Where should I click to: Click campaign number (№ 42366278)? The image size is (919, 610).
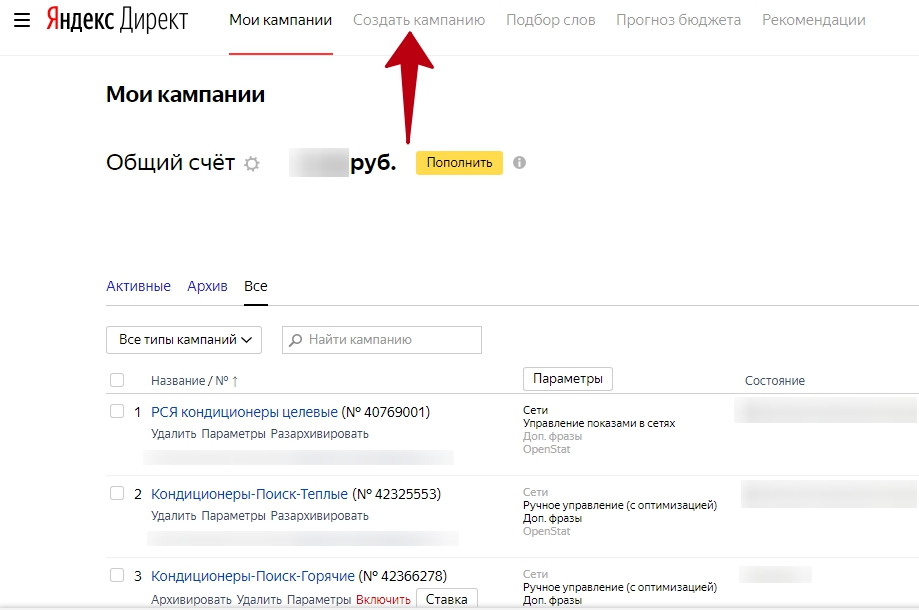(403, 576)
